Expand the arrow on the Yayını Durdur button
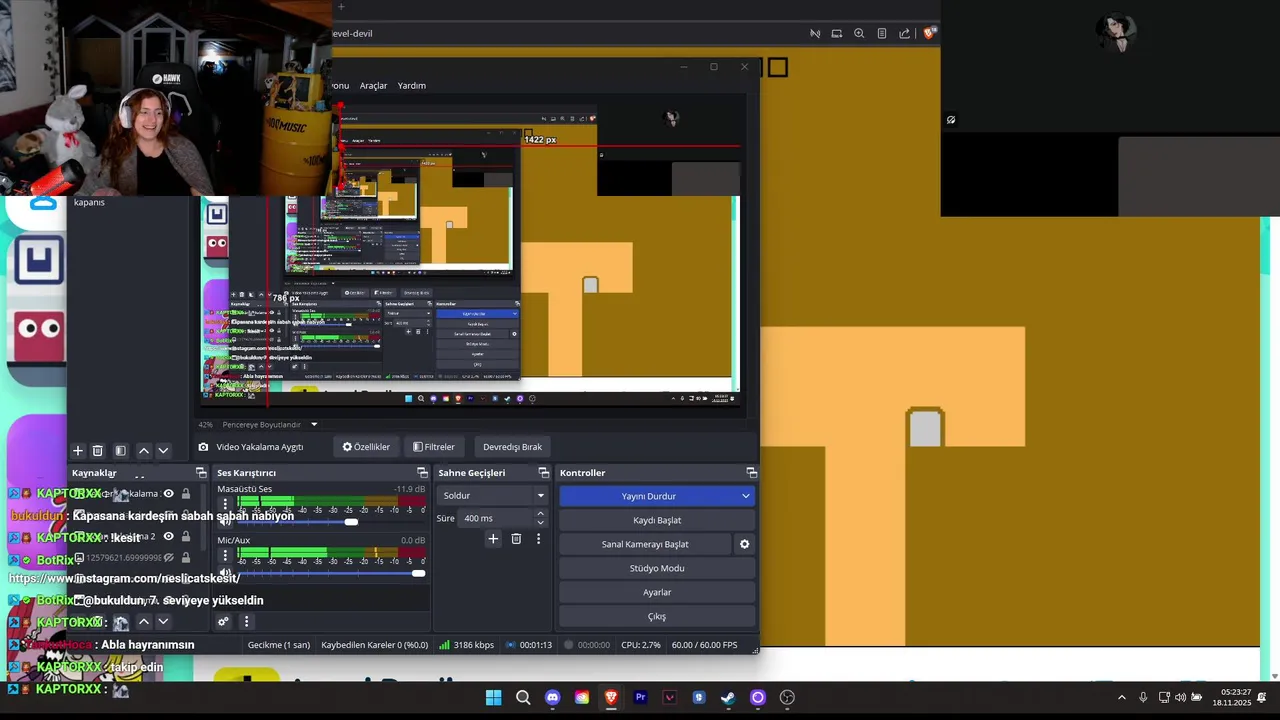1280x720 pixels. click(x=745, y=496)
